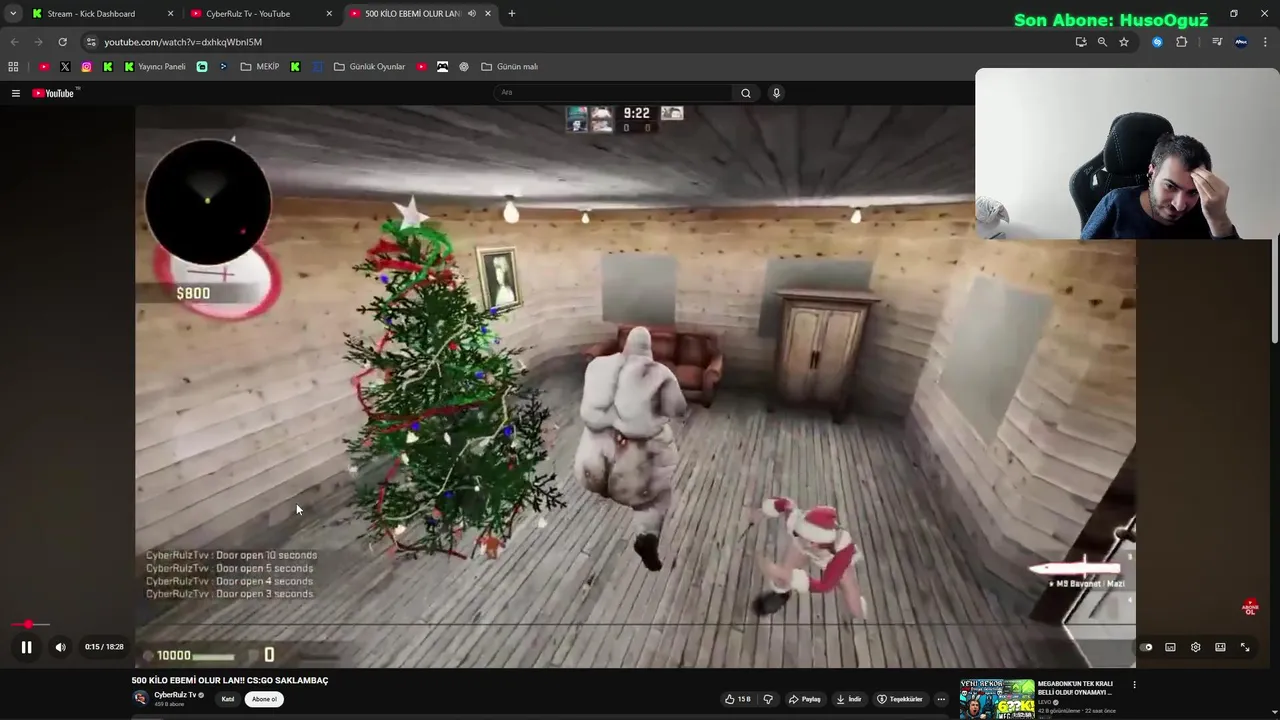Open options for the MEGABONK recommended video

[1134, 685]
